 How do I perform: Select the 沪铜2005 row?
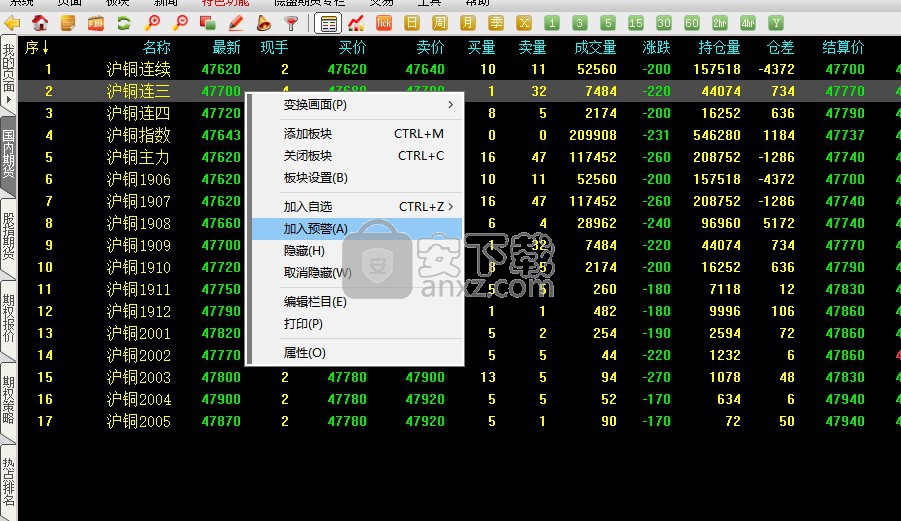(x=459, y=422)
